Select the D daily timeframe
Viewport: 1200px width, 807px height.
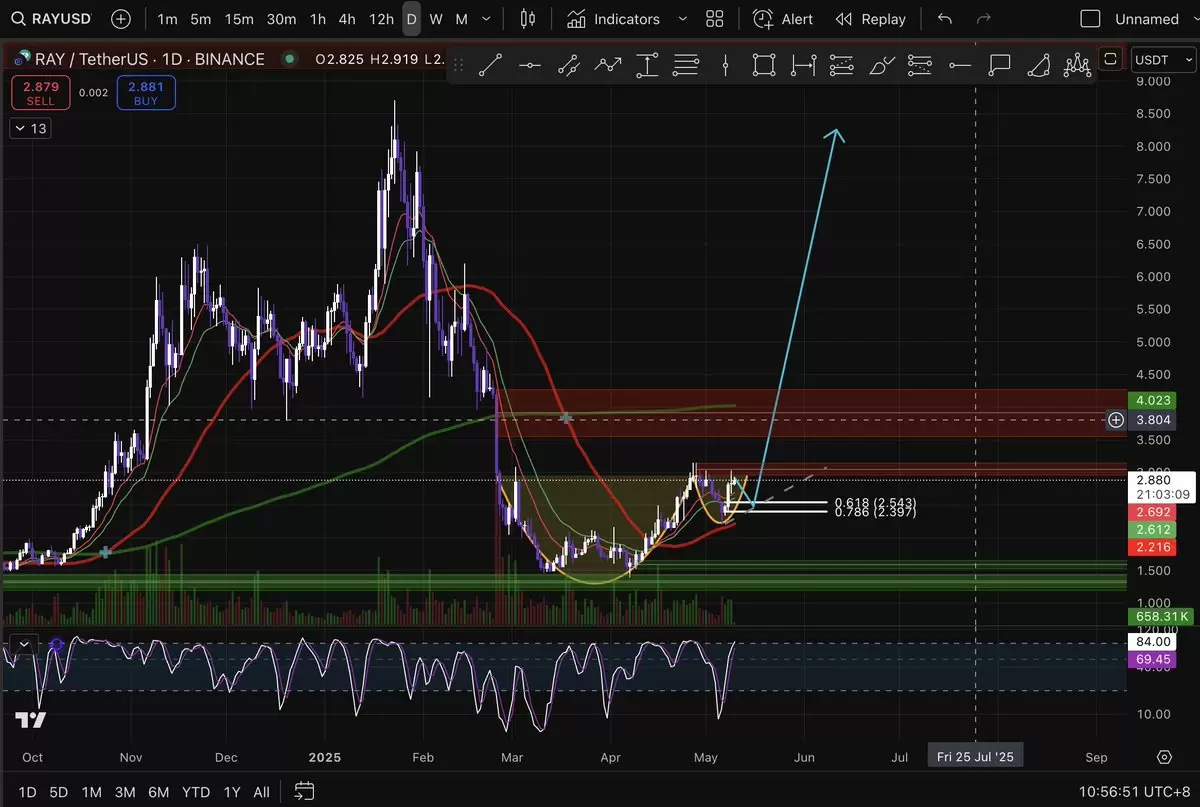click(x=411, y=19)
